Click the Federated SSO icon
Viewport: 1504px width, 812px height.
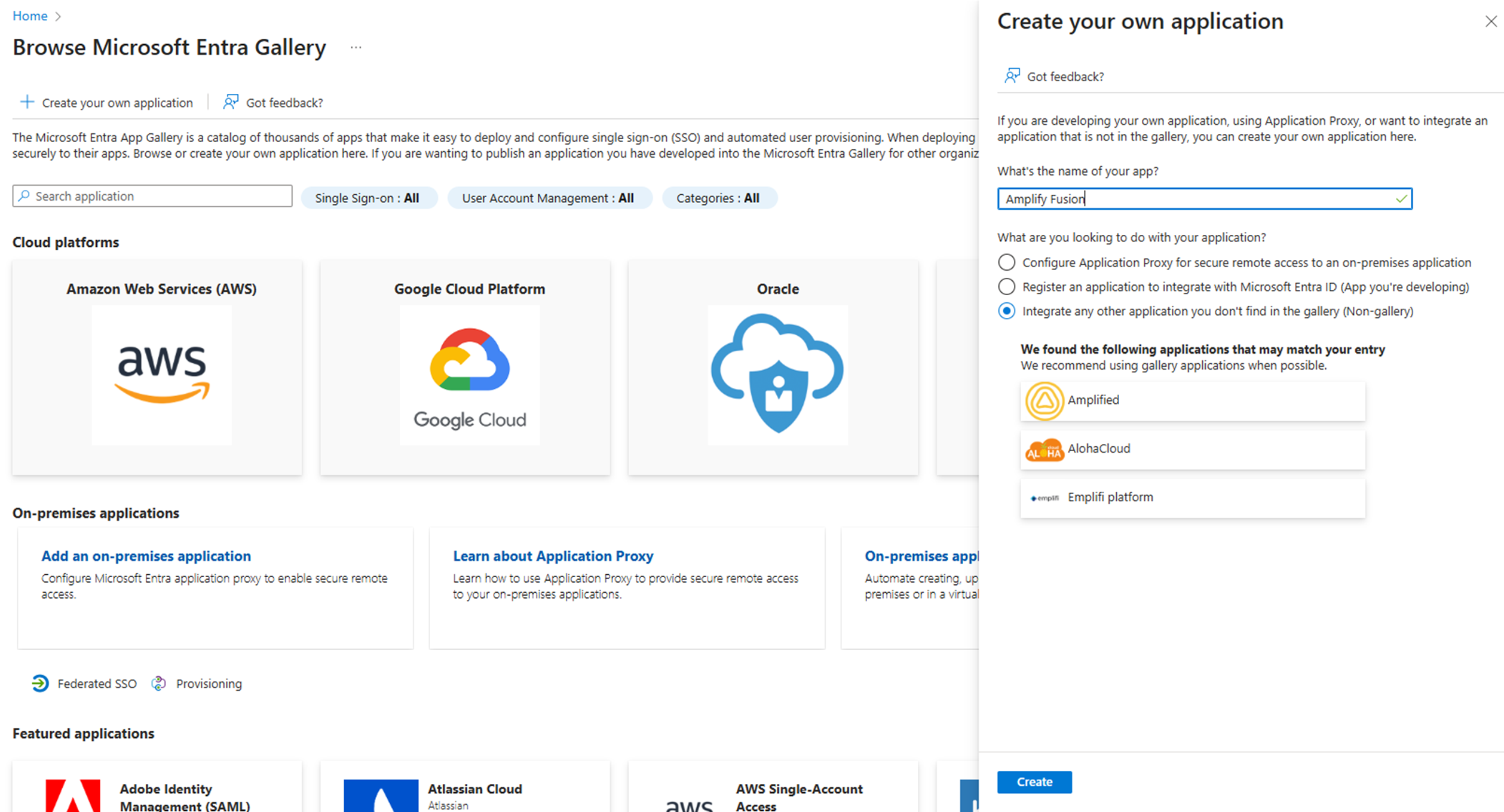pos(40,683)
